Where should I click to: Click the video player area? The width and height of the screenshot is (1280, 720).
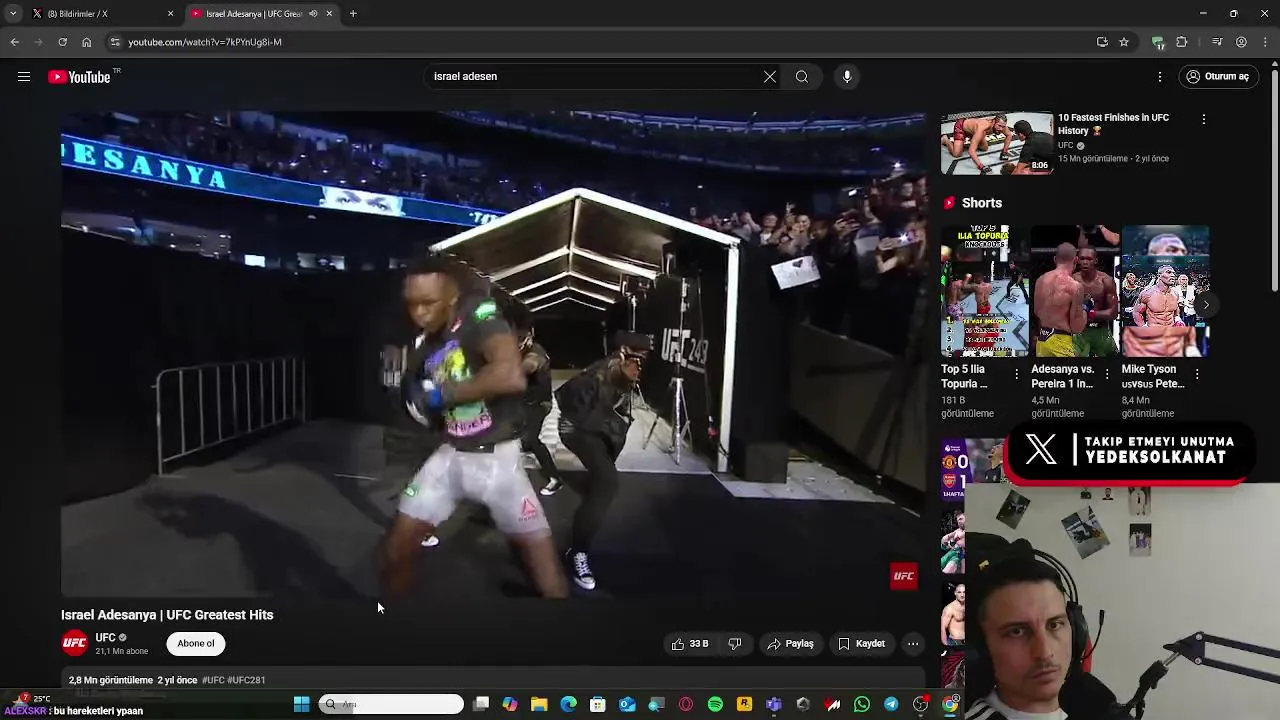pos(493,354)
